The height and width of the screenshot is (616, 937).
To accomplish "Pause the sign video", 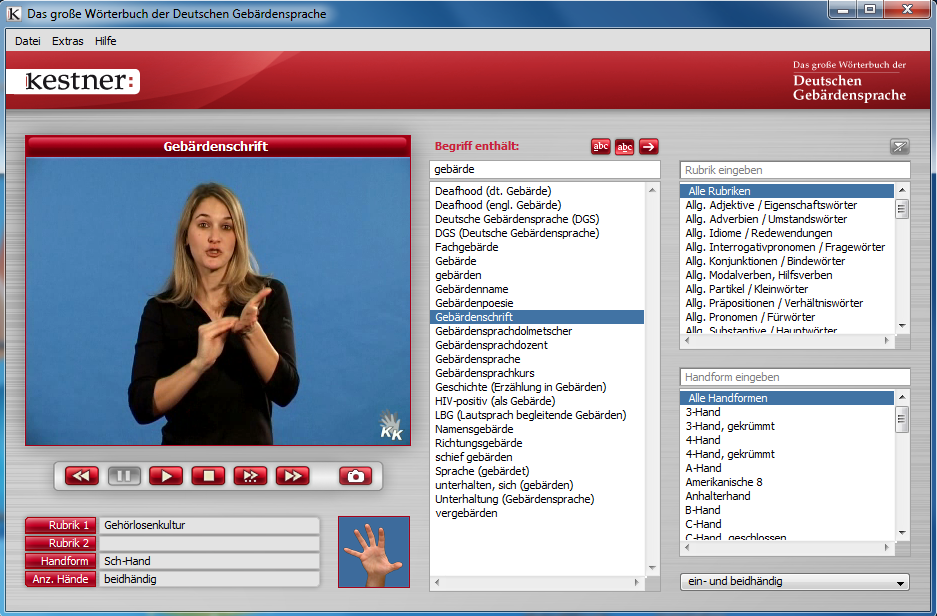I will click(124, 476).
